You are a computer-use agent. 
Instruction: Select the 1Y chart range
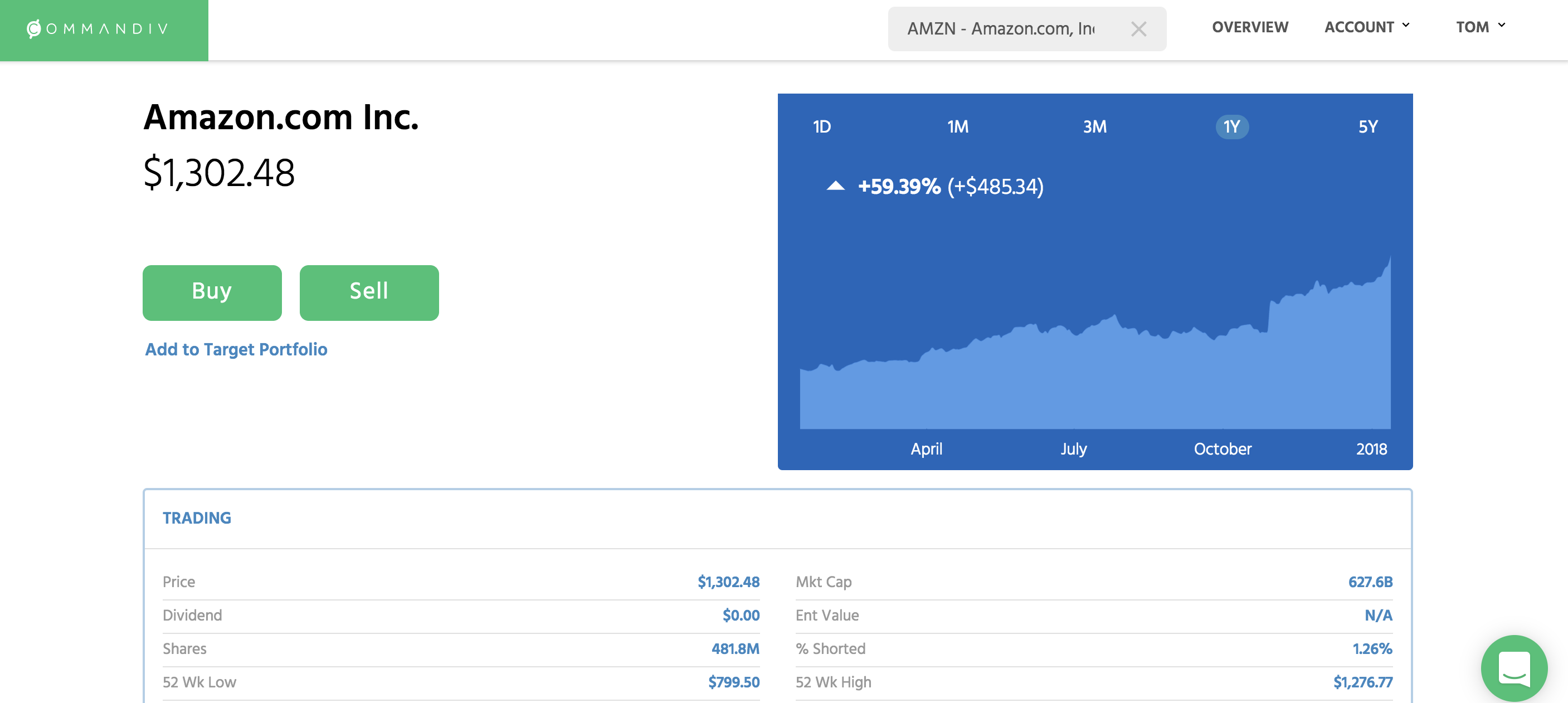[x=1231, y=126]
